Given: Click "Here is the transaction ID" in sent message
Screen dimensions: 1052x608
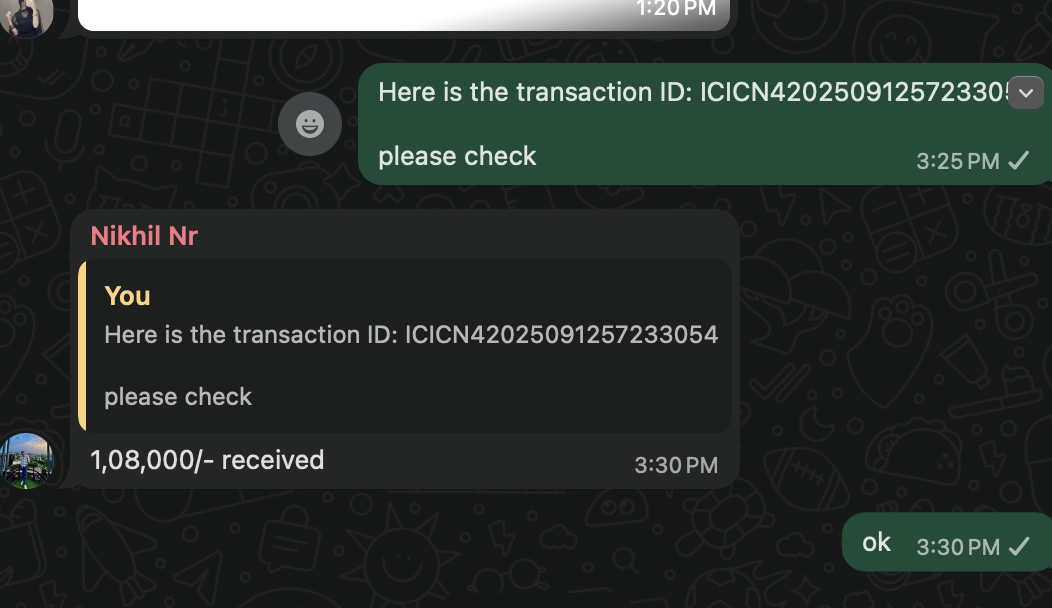Looking at the screenshot, I should click(x=536, y=92).
